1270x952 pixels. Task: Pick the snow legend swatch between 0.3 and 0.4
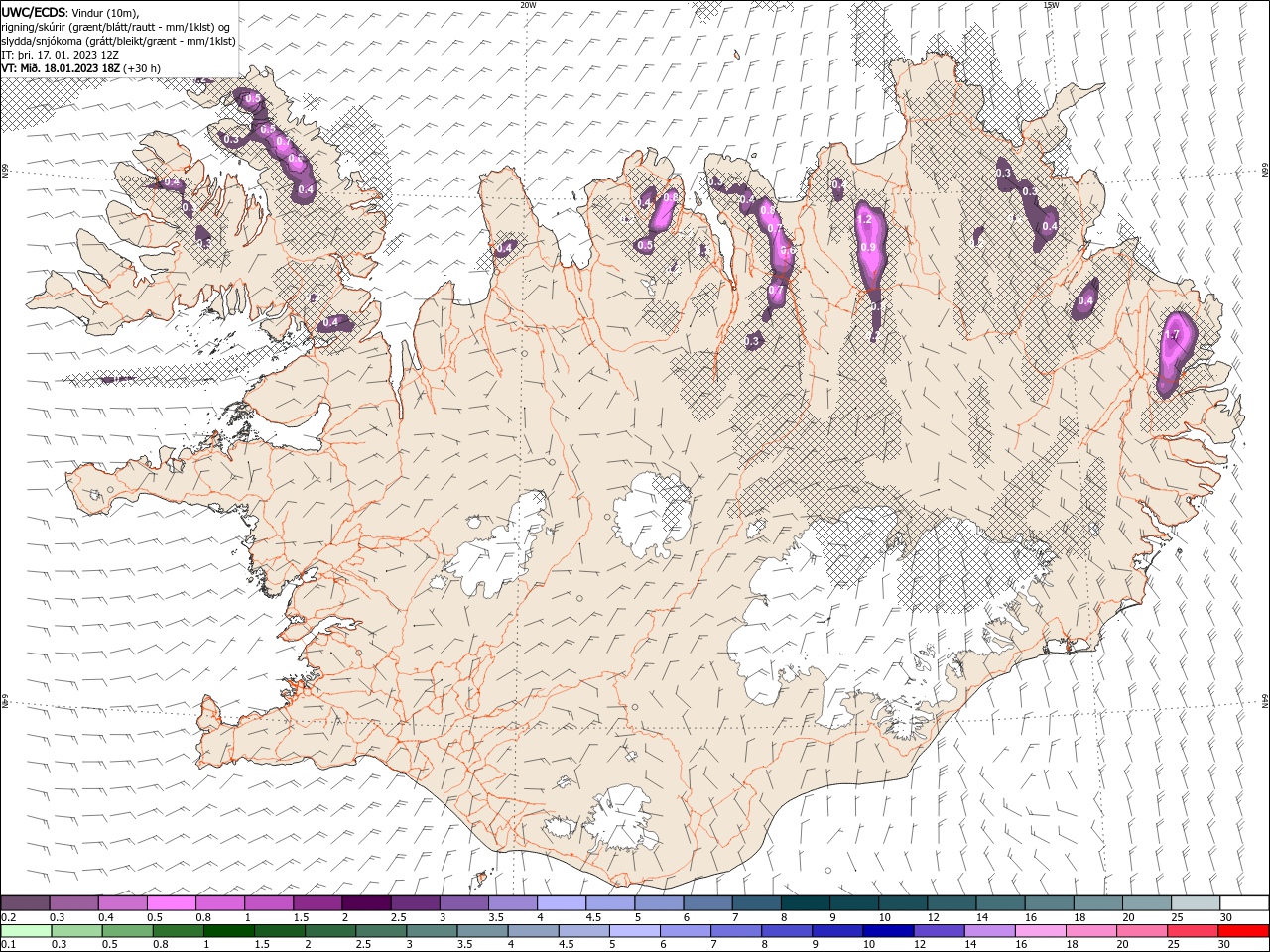coord(73,903)
